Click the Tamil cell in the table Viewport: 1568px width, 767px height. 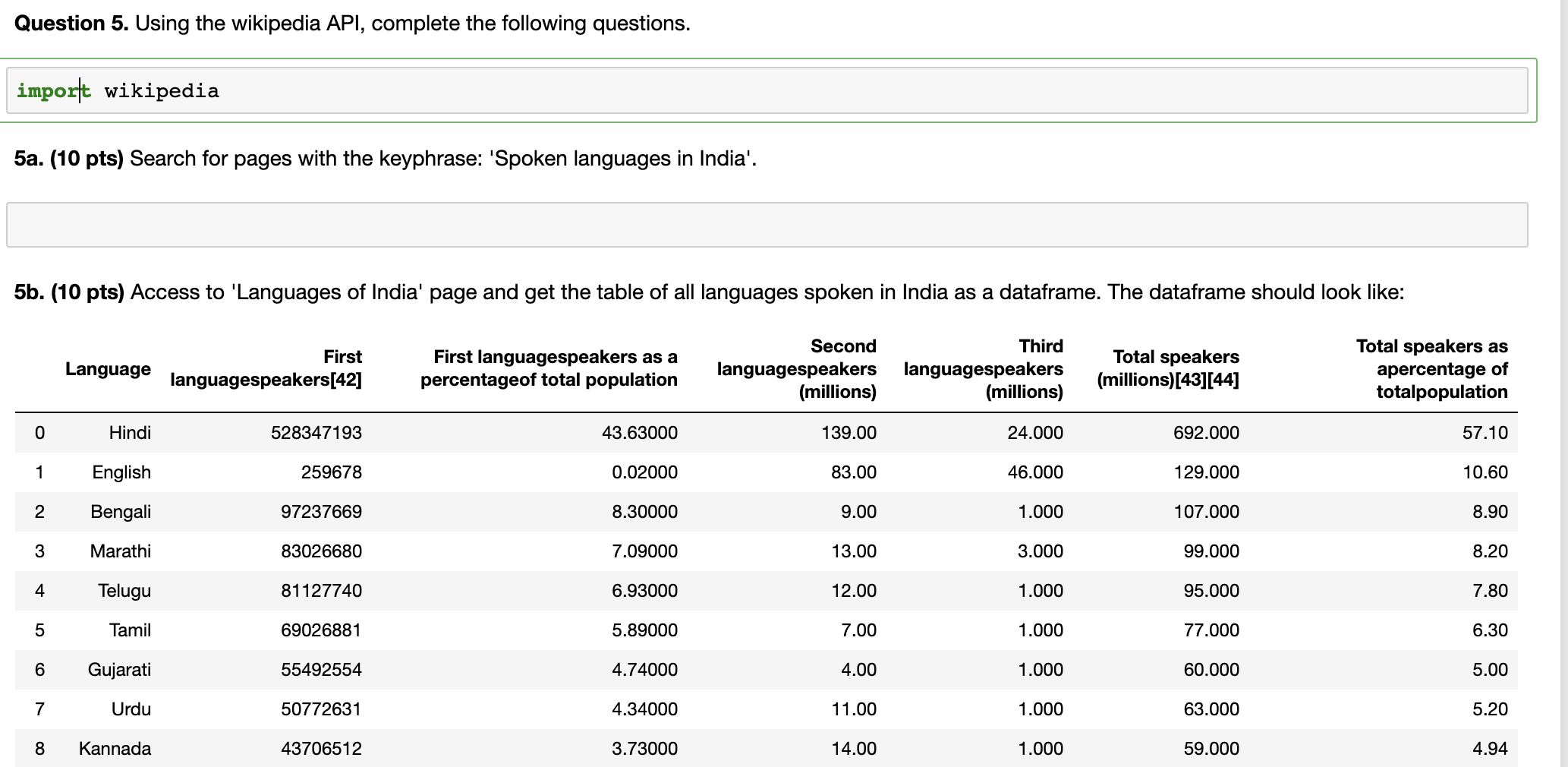pos(131,630)
